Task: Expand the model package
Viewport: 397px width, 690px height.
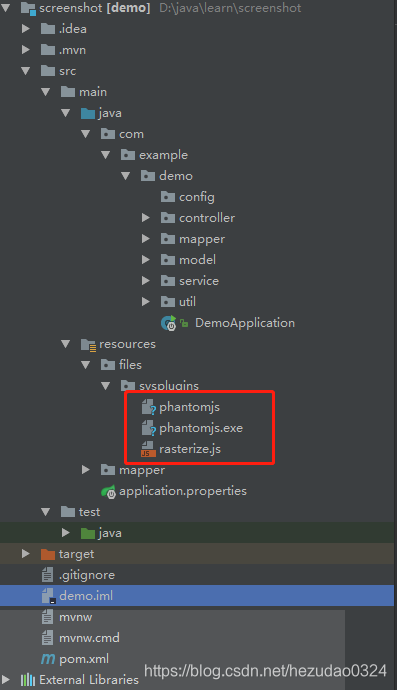Action: point(146,260)
